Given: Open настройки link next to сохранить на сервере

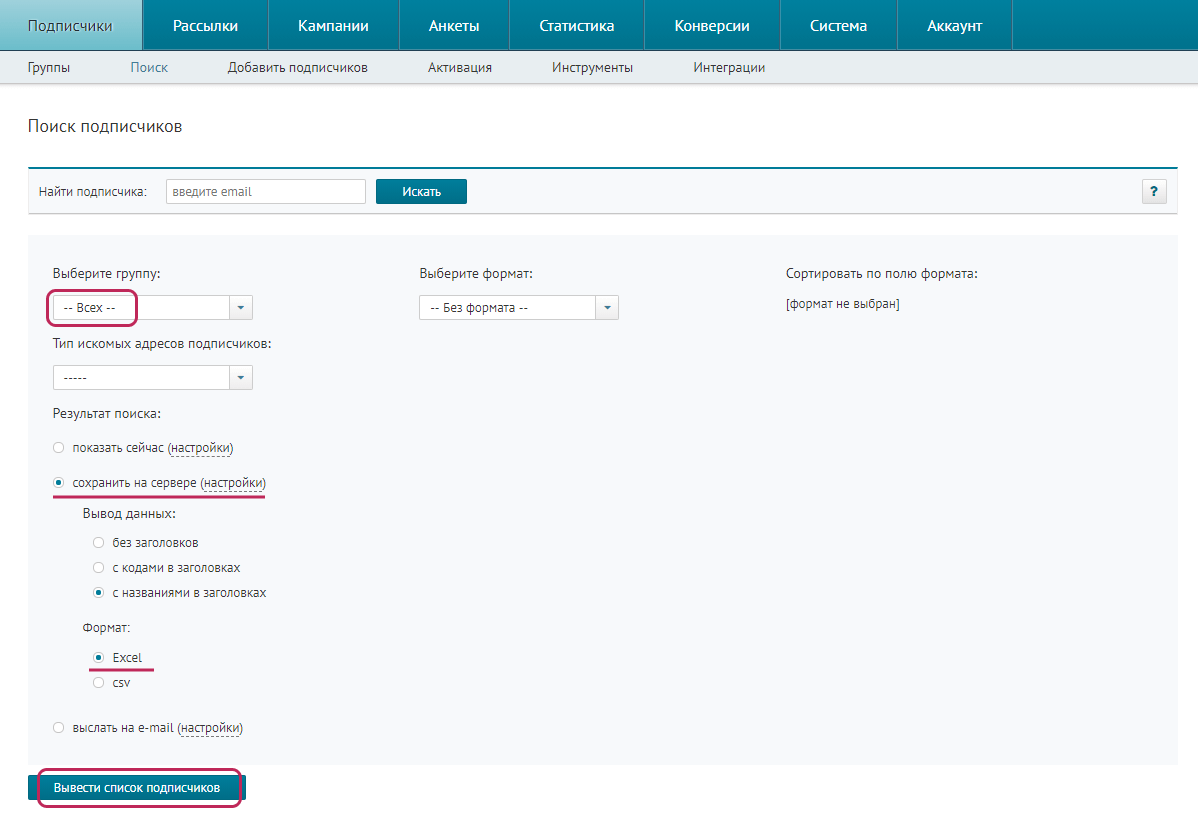Looking at the screenshot, I should point(235,483).
